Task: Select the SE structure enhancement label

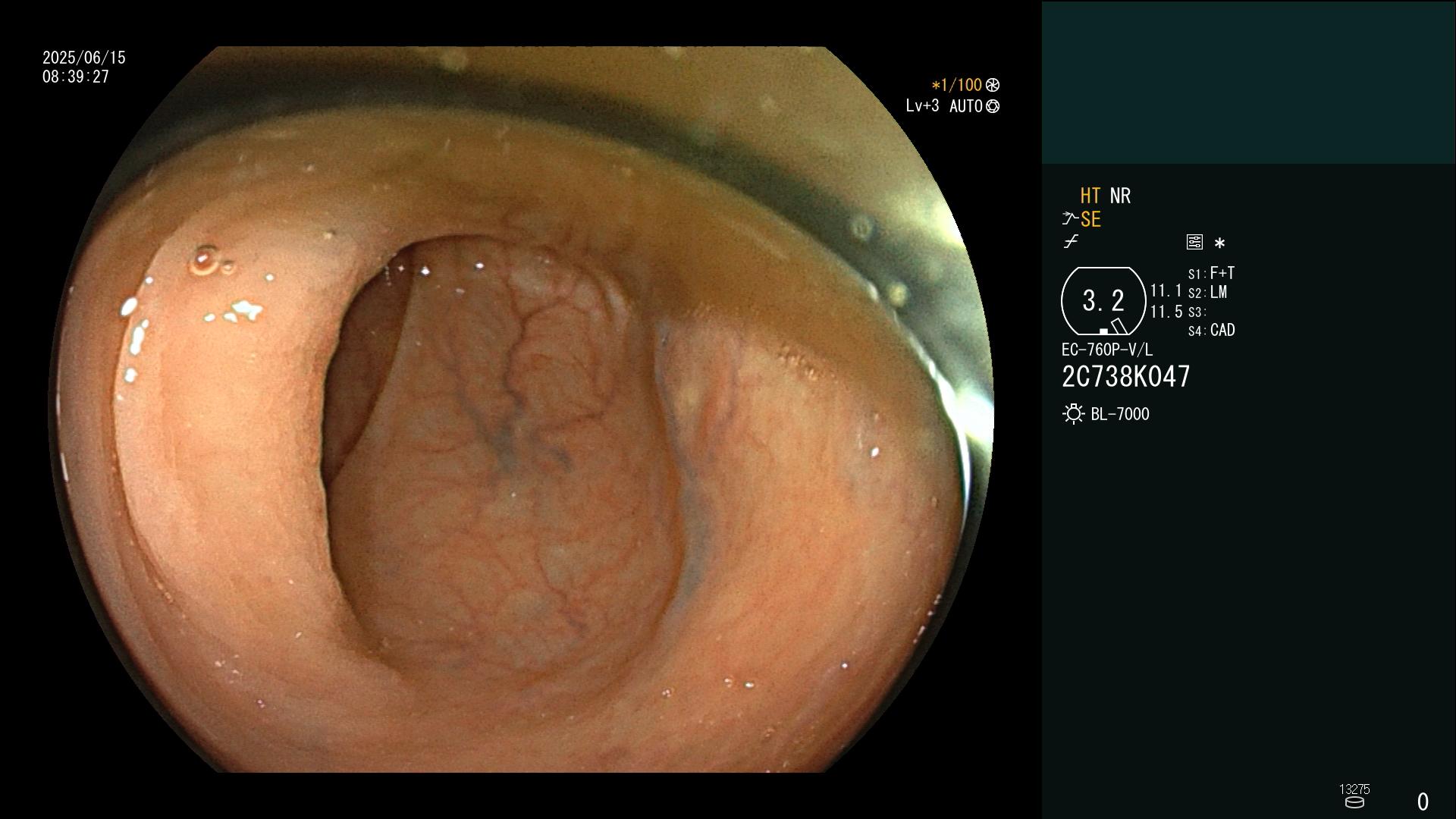Action: click(x=1090, y=220)
